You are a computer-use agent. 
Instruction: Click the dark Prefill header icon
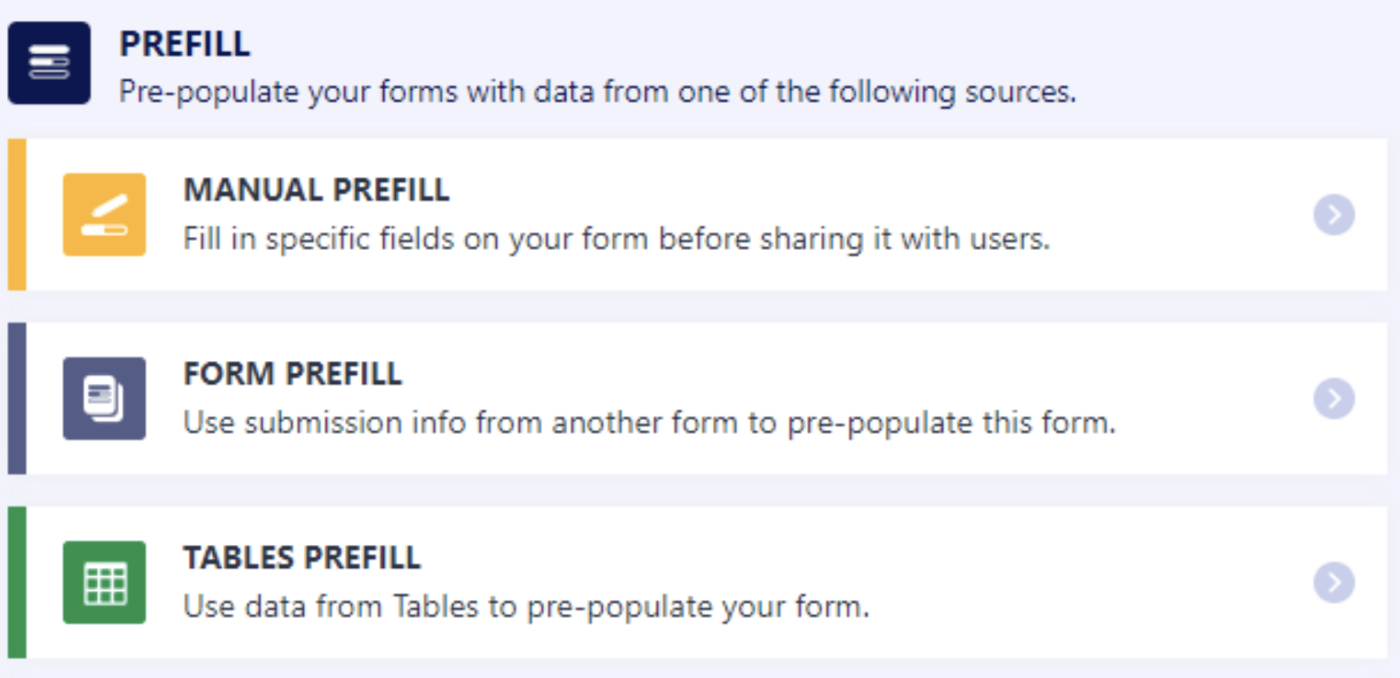49,63
